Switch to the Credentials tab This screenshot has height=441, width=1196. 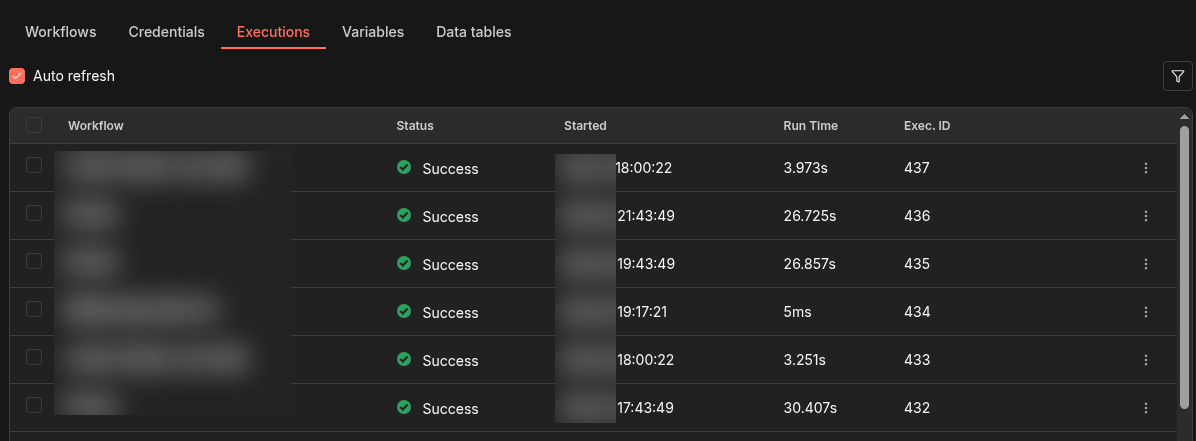point(166,32)
